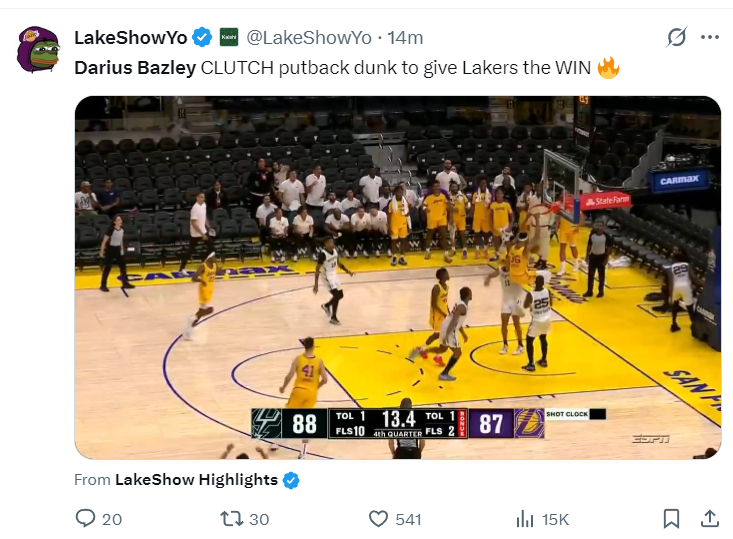The image size is (733, 539).
Task: Open the green Kalshi affiliate badge
Action: pyautogui.click(x=229, y=37)
